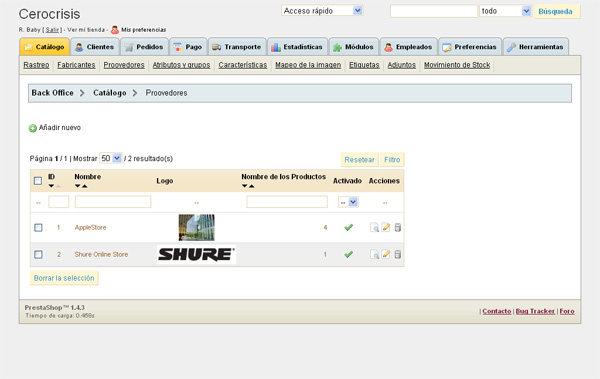Screen dimensions: 600x379
Task: Go to Características submenu link
Action: point(243,65)
